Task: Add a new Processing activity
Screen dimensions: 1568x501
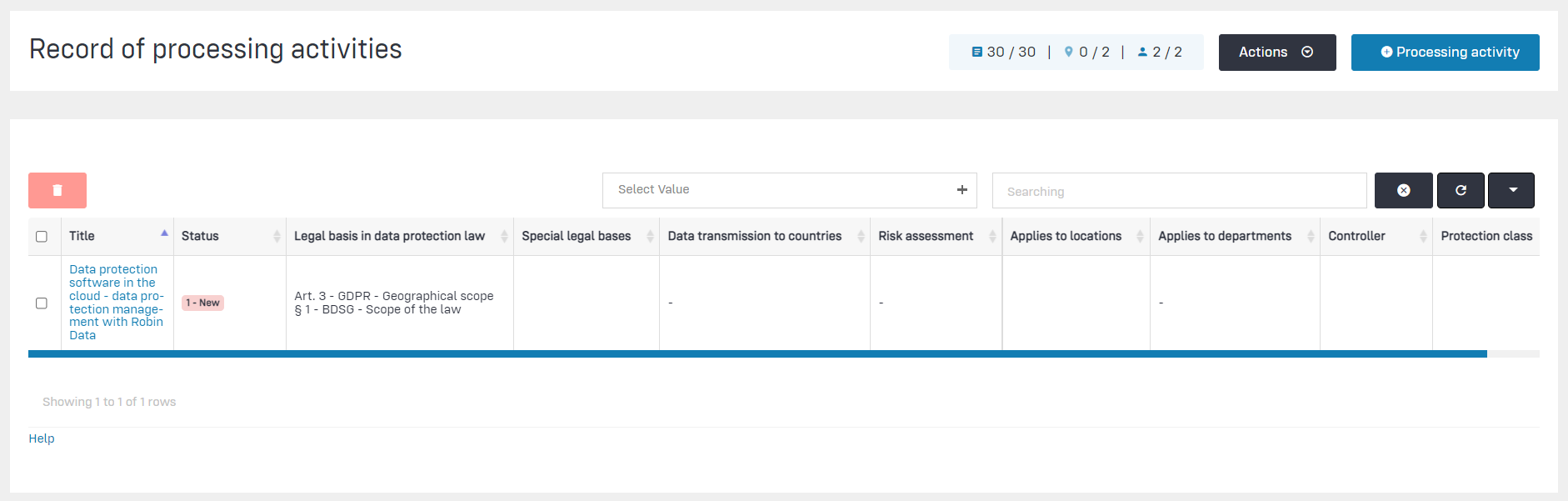Action: 1445,53
